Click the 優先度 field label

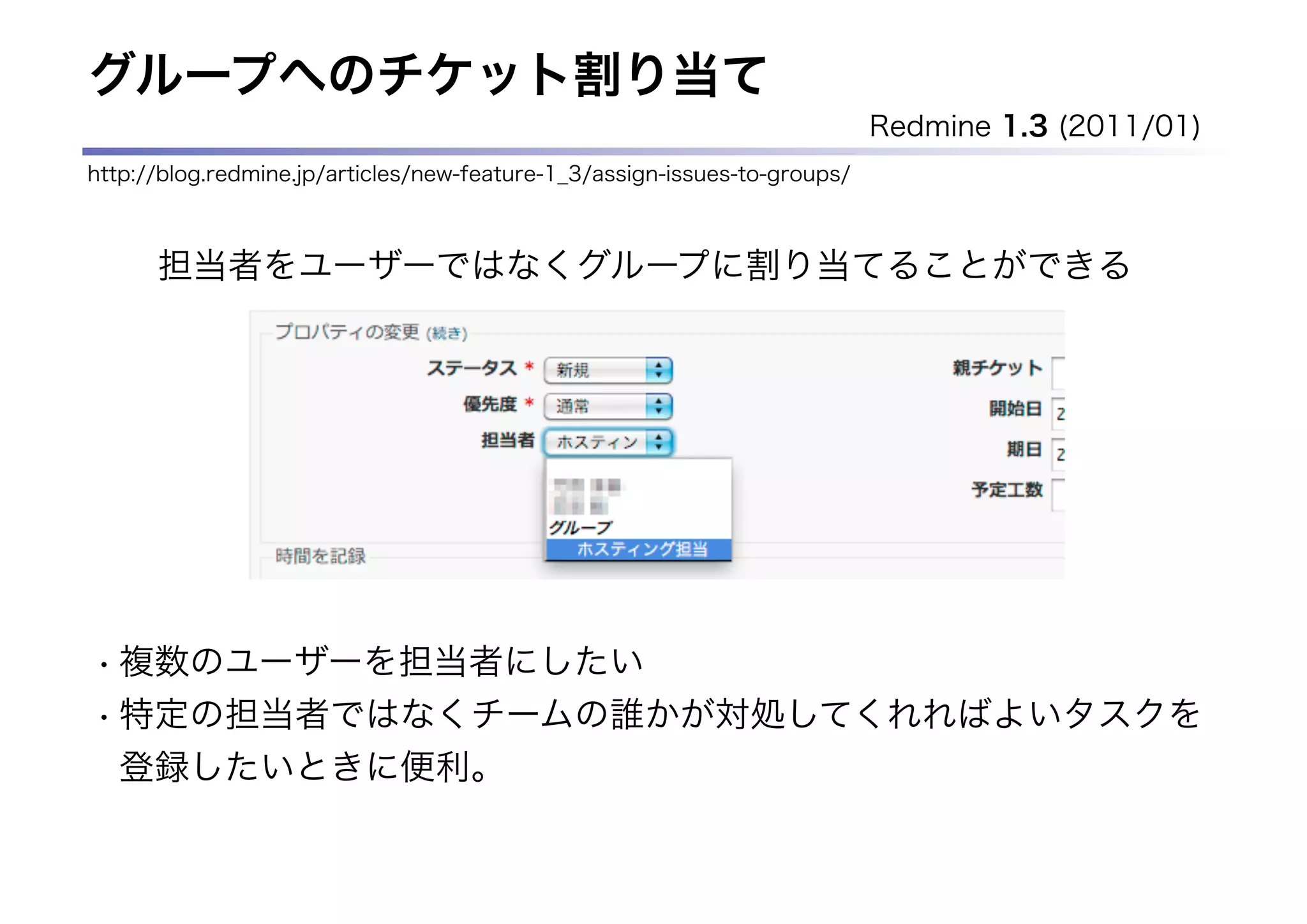(x=489, y=404)
